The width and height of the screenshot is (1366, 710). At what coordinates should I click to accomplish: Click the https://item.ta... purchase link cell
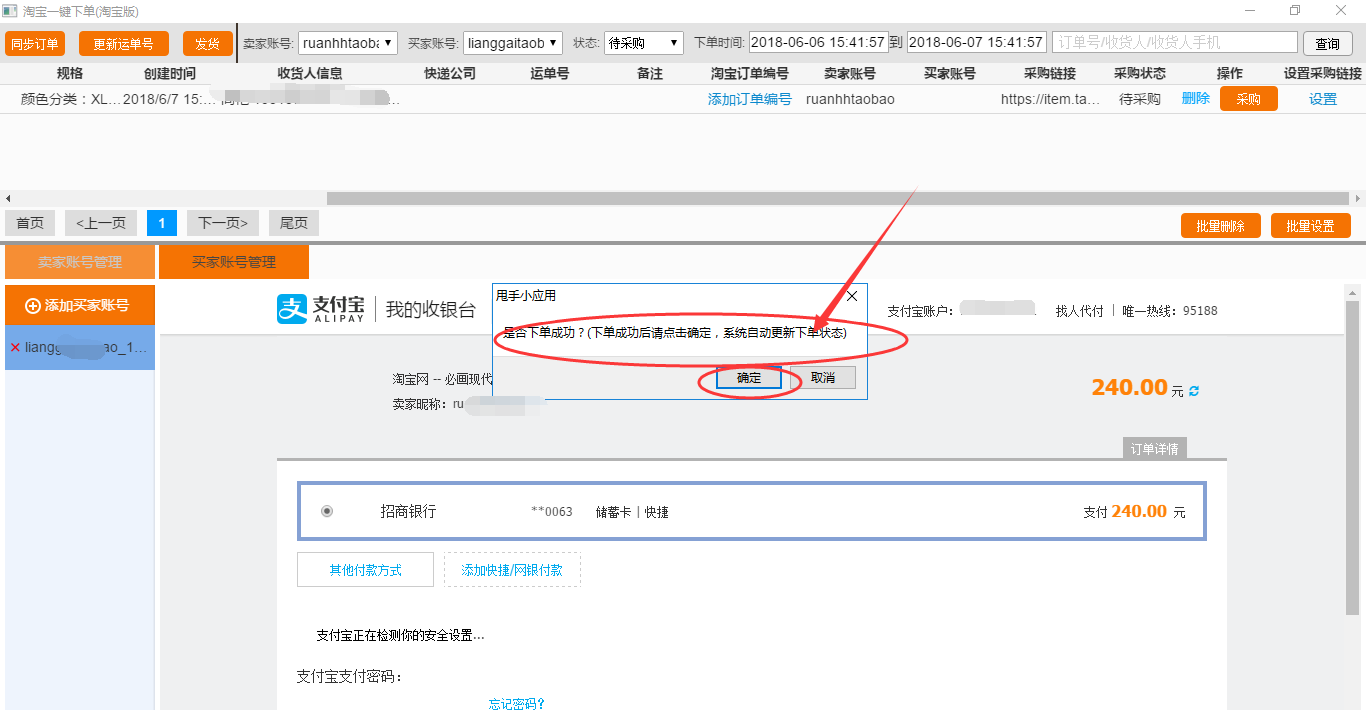pos(1050,99)
